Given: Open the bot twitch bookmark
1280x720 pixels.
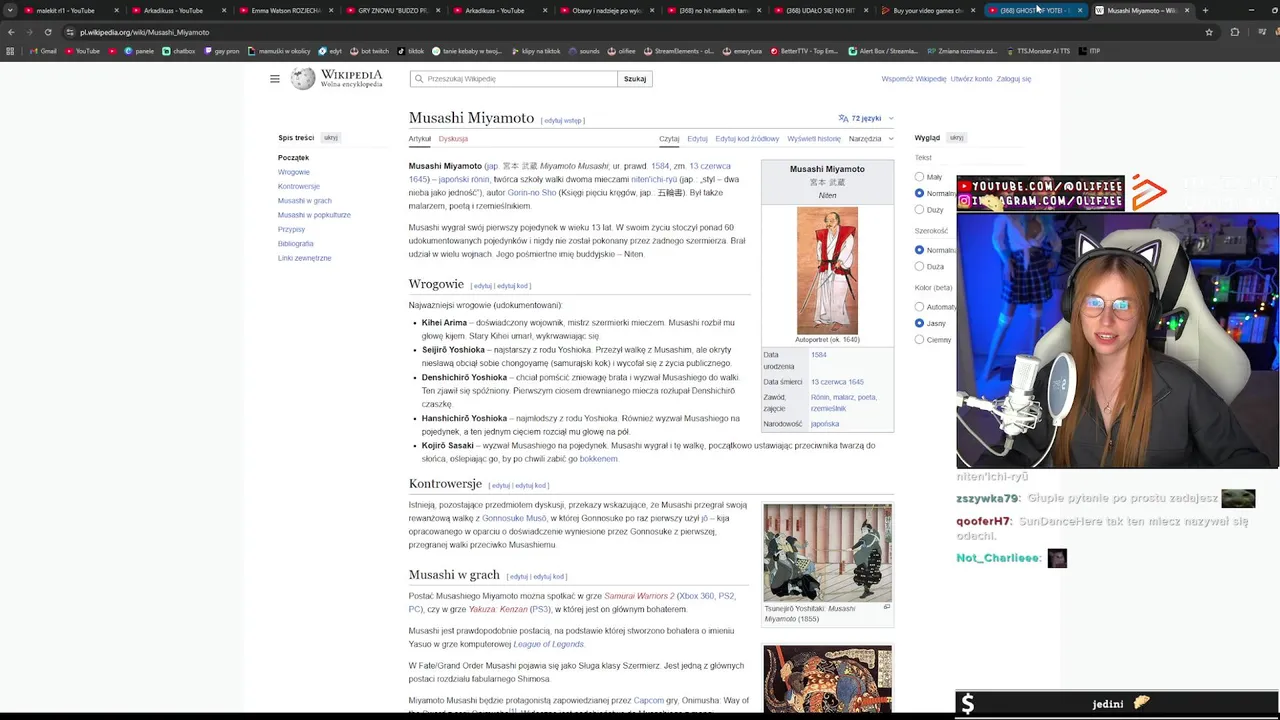Looking at the screenshot, I should coord(369,51).
